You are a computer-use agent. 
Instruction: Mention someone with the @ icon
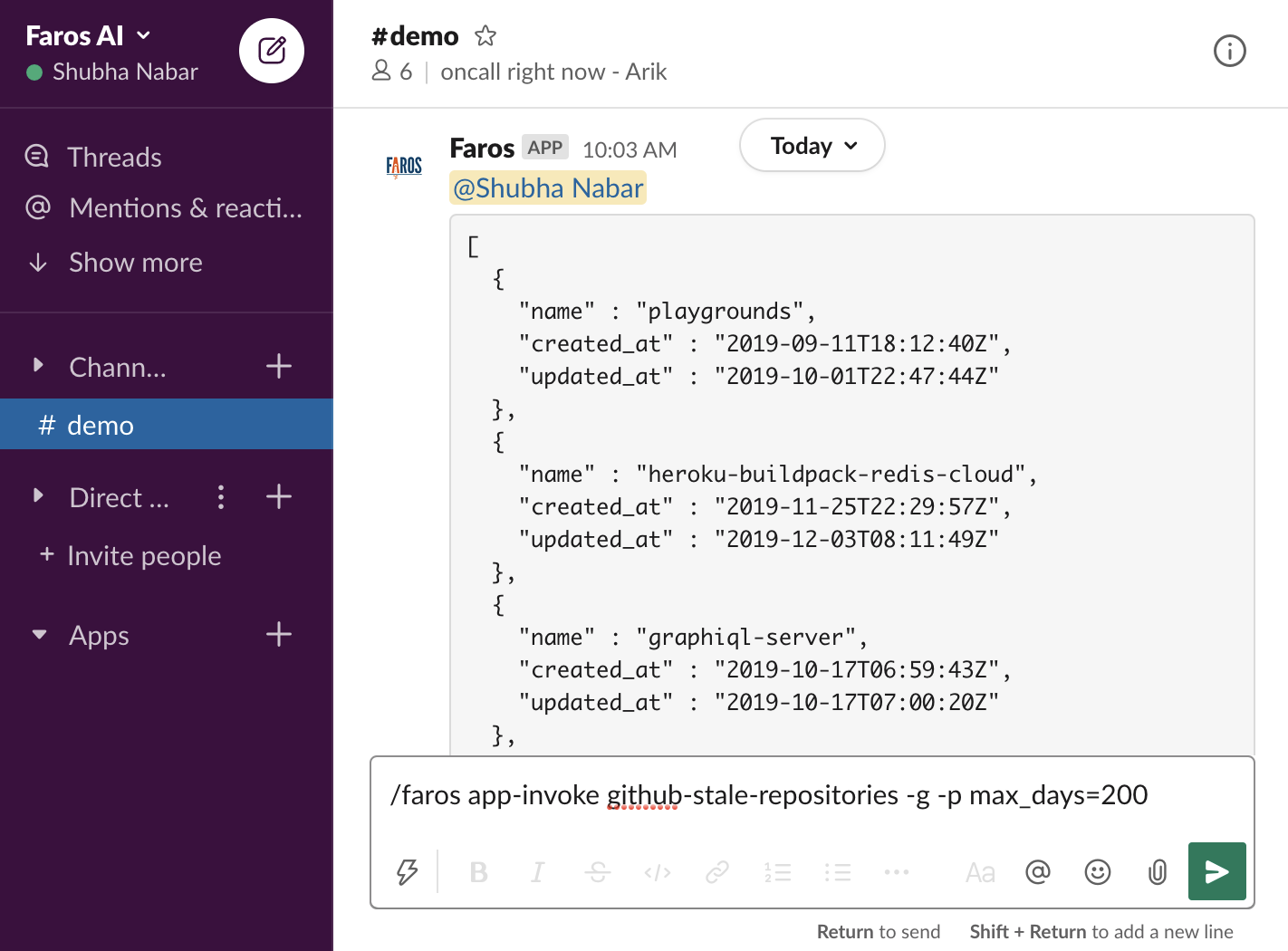tap(1038, 872)
